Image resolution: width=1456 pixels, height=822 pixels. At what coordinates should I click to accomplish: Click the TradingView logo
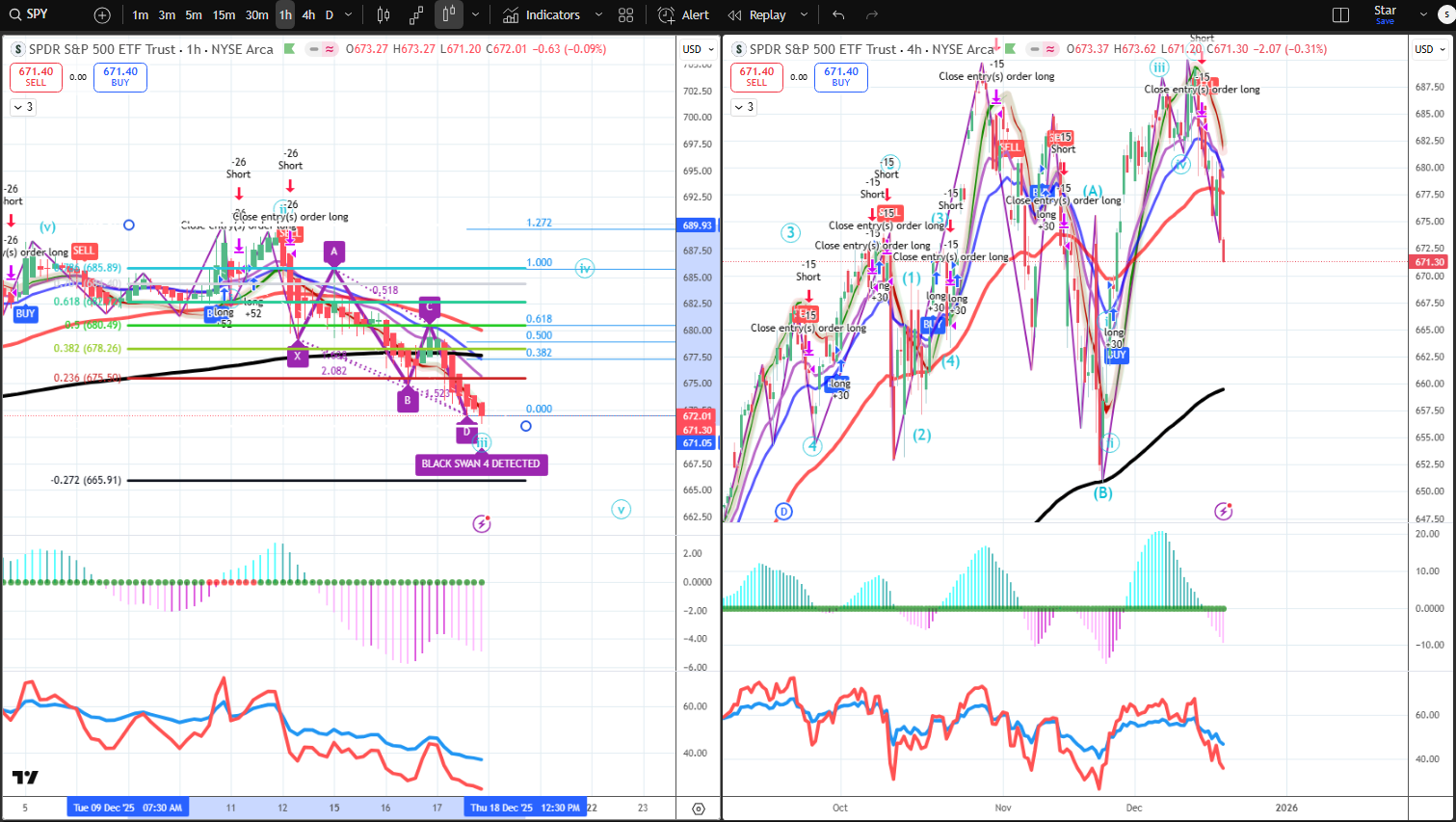pos(25,777)
